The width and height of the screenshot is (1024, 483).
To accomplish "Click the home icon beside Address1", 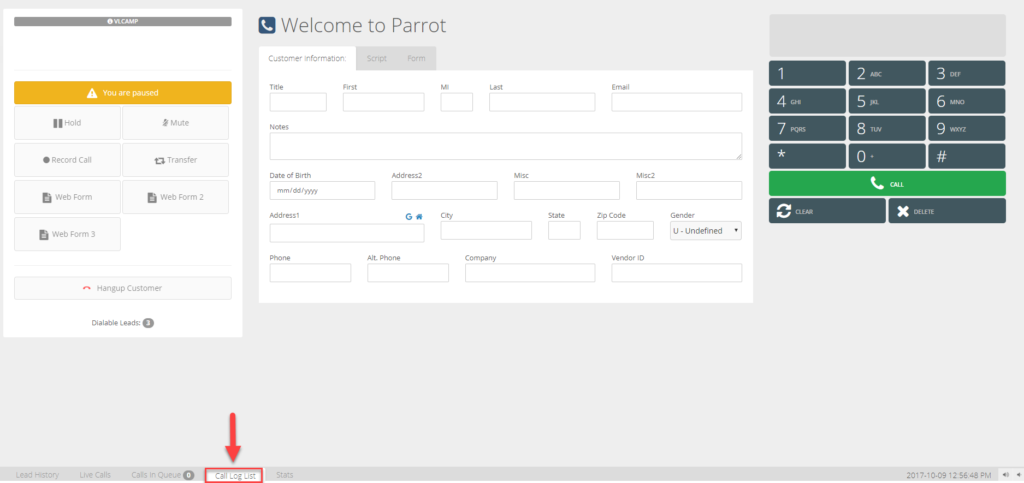I will click(x=419, y=217).
